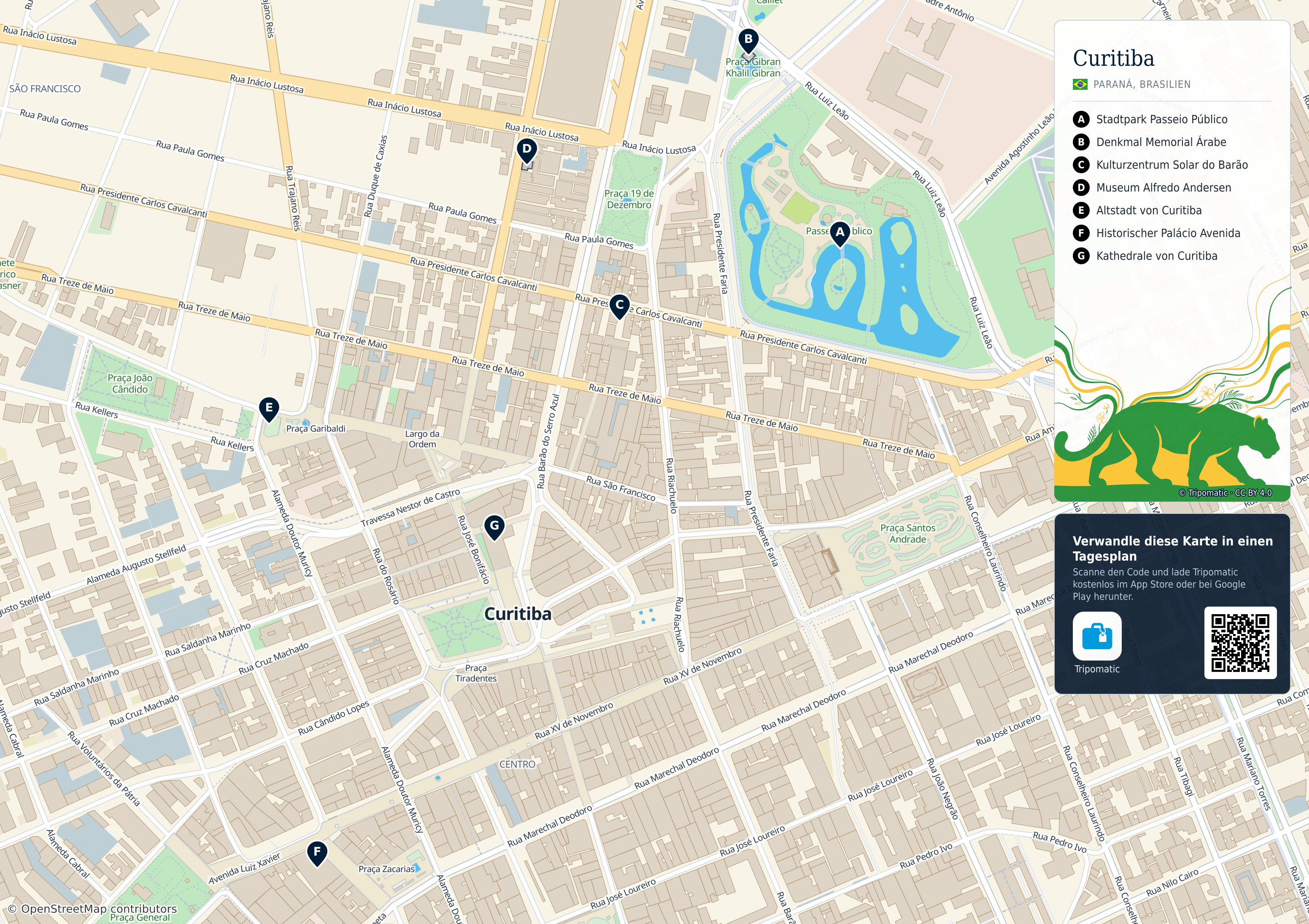Open the Tripomatic suitcase app icon

1097,636
